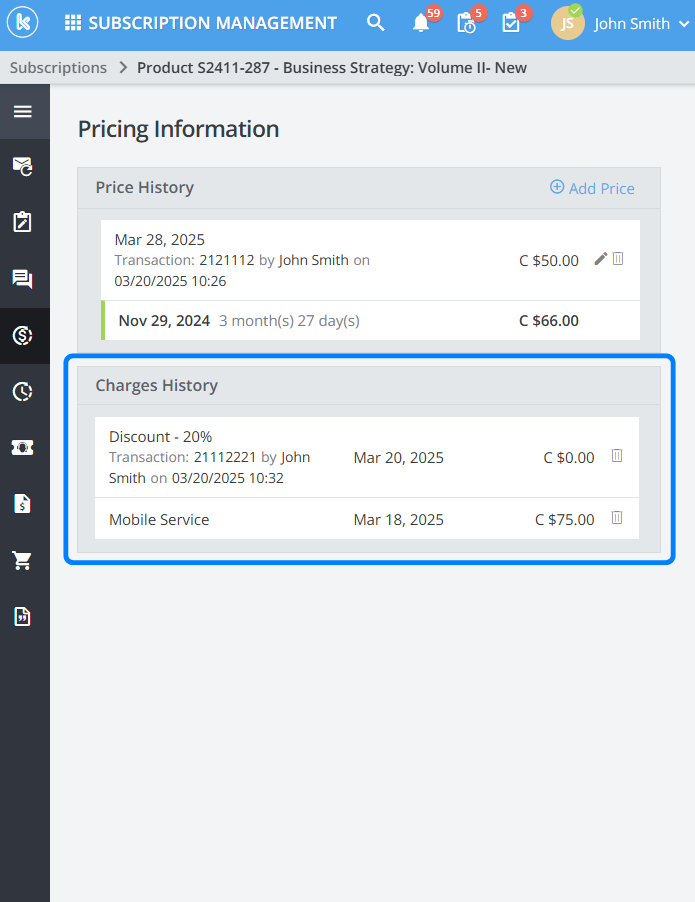Viewport: 695px width, 902px height.
Task: Click the Add Price link
Action: [x=592, y=188]
